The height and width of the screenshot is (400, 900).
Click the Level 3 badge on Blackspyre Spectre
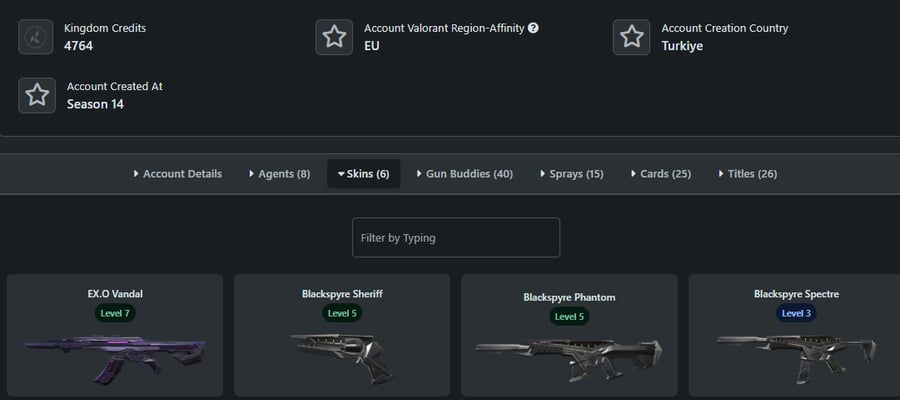[796, 313]
